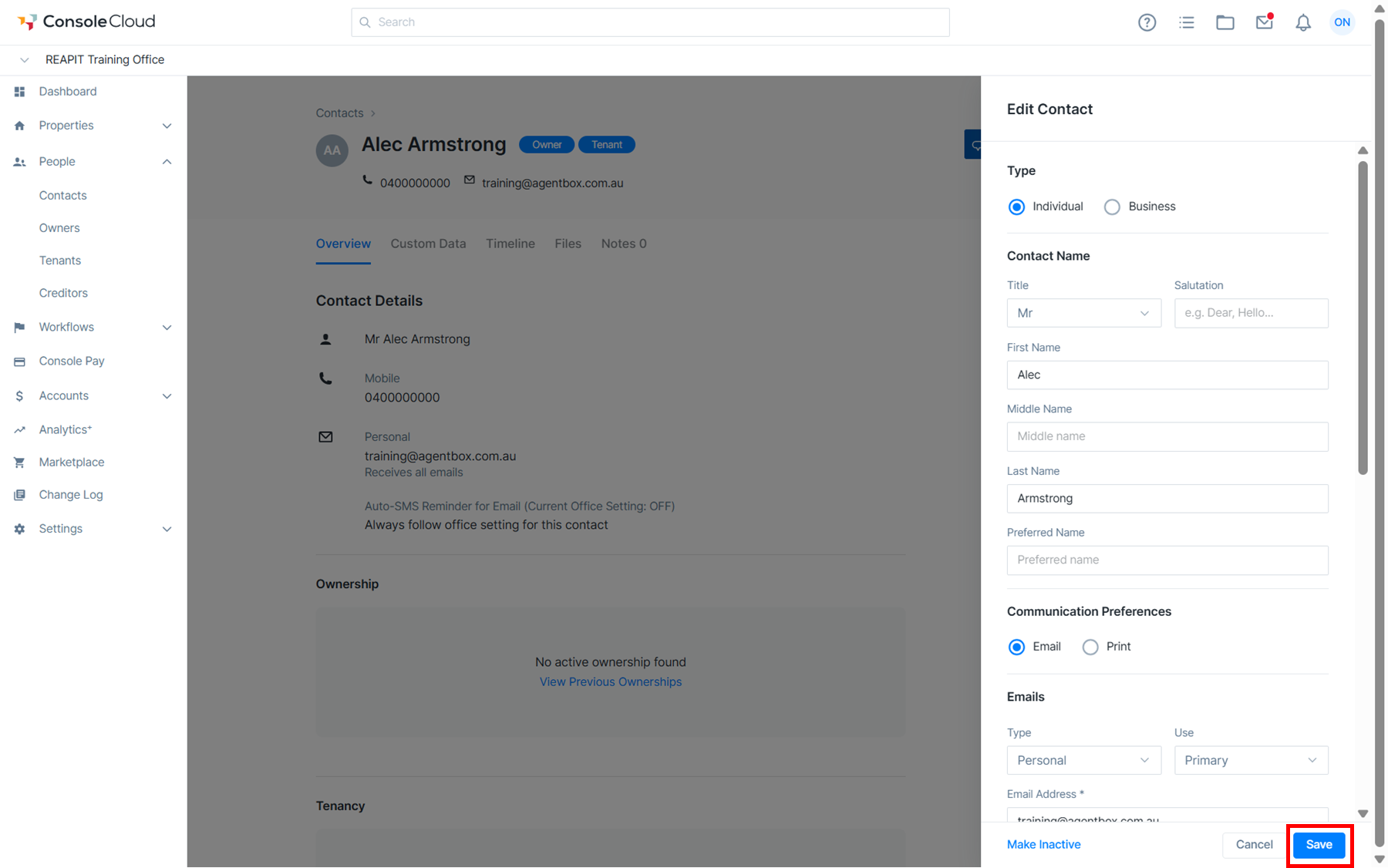Switch to the Notes tab
1388x868 pixels.
pos(624,244)
